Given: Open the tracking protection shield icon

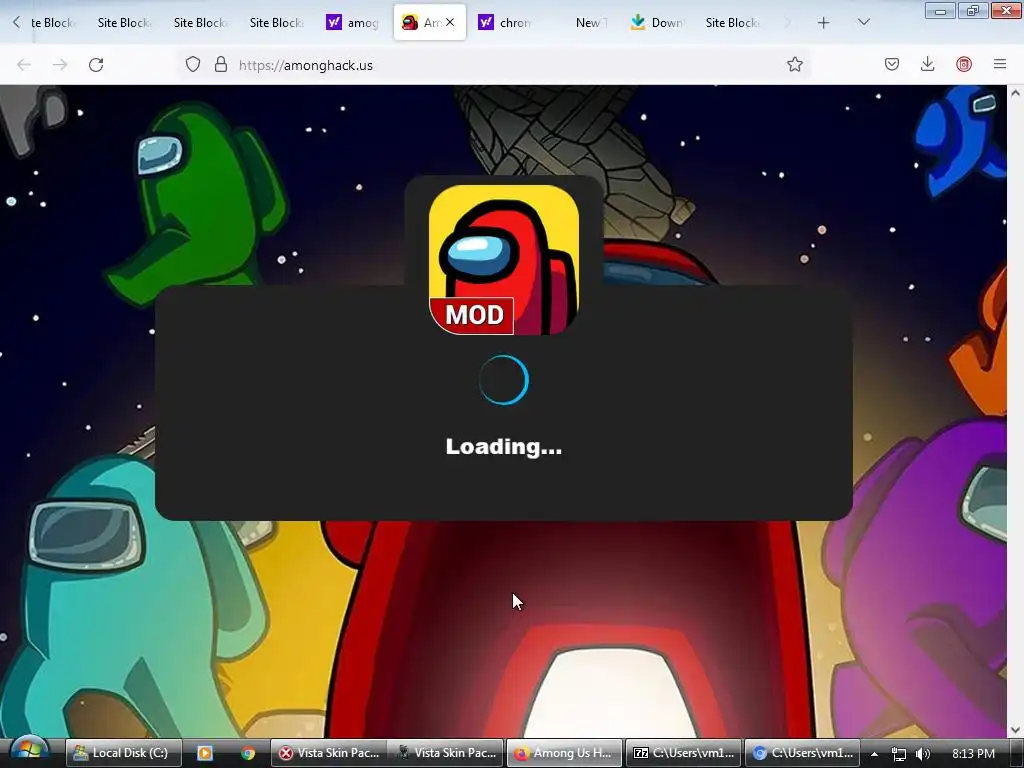Looking at the screenshot, I should coord(193,65).
